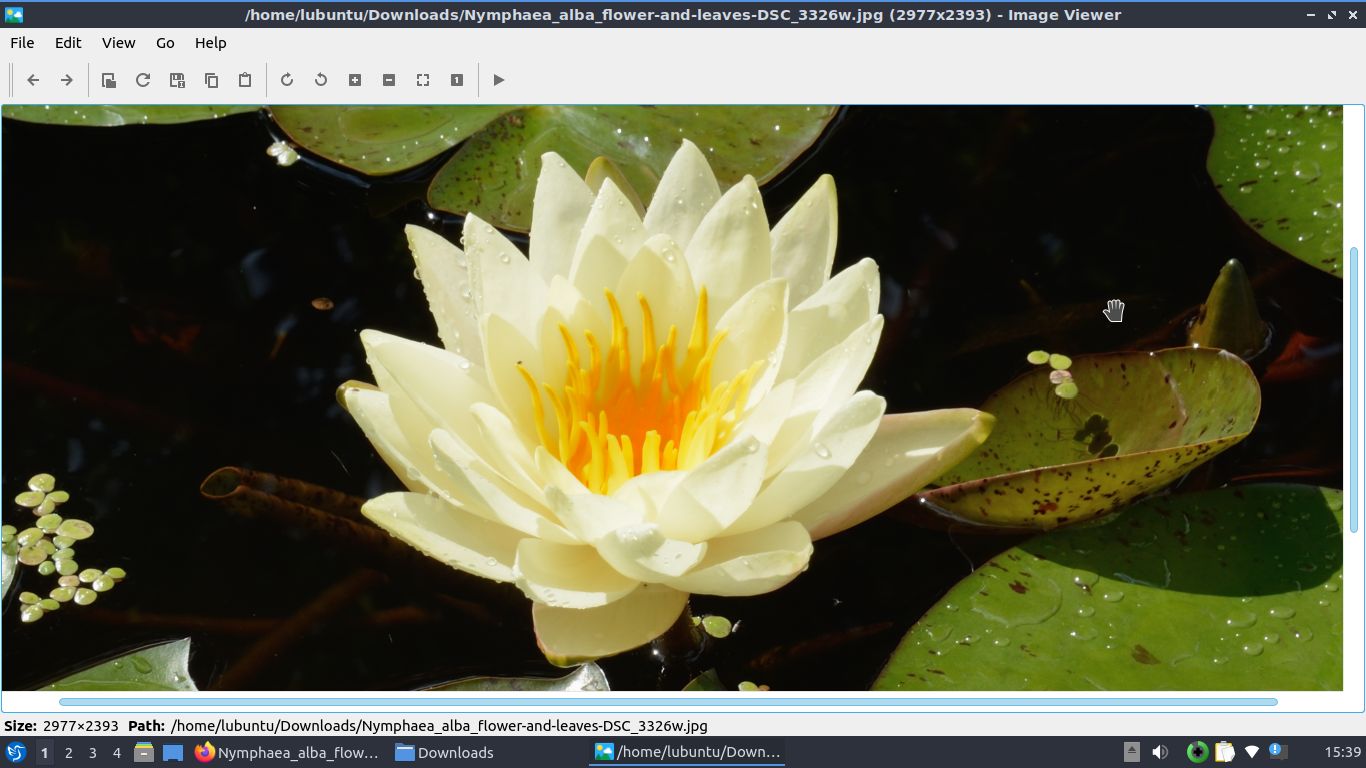This screenshot has height=768, width=1366.
Task: Switch to Downloads folder taskbar window
Action: click(x=445, y=752)
